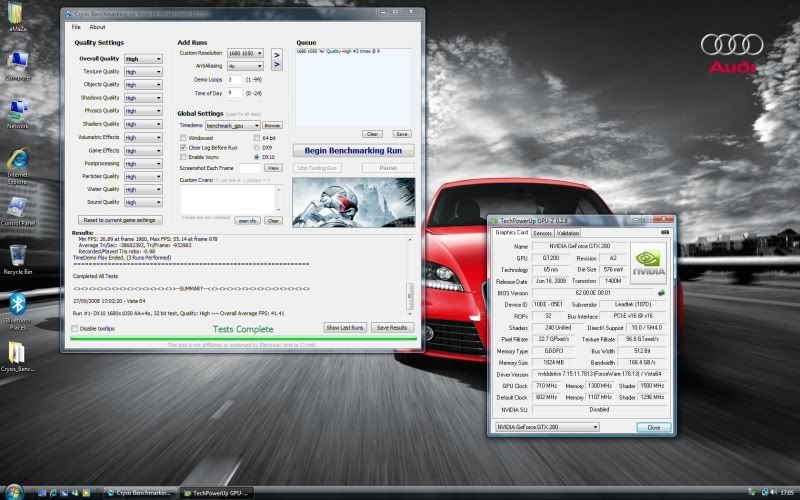800x500 pixels.
Task: Click the Windows Start orb
Action: pyautogui.click(x=12, y=492)
